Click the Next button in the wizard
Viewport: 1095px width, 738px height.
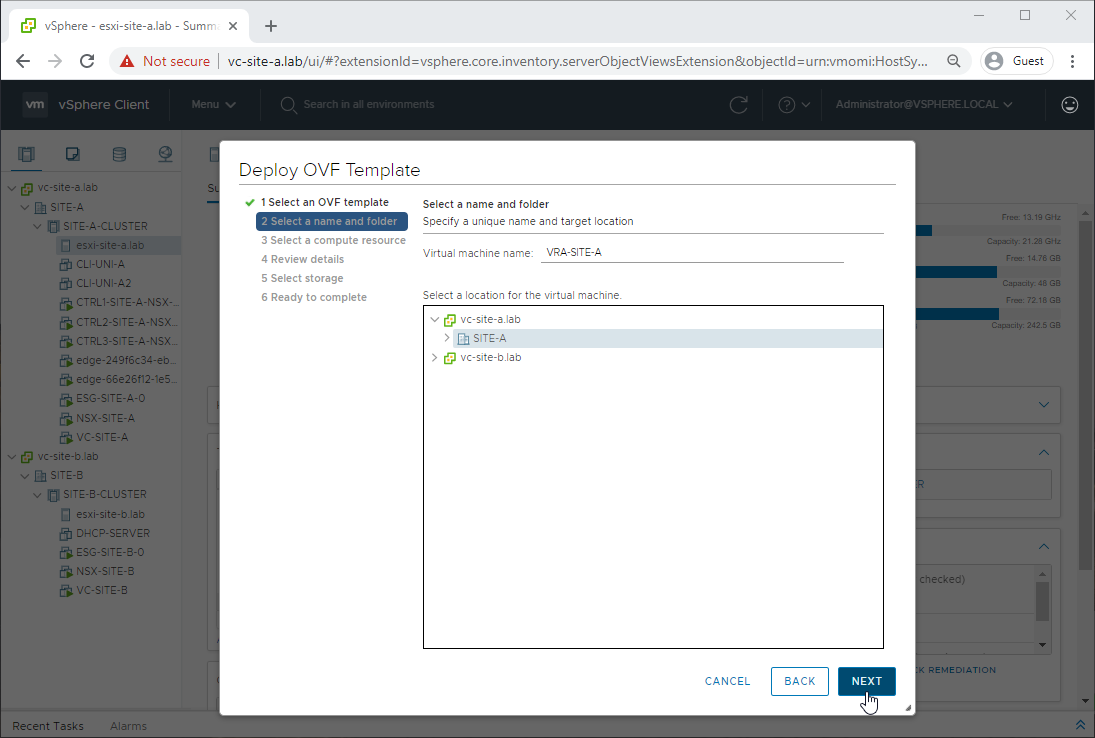click(866, 681)
